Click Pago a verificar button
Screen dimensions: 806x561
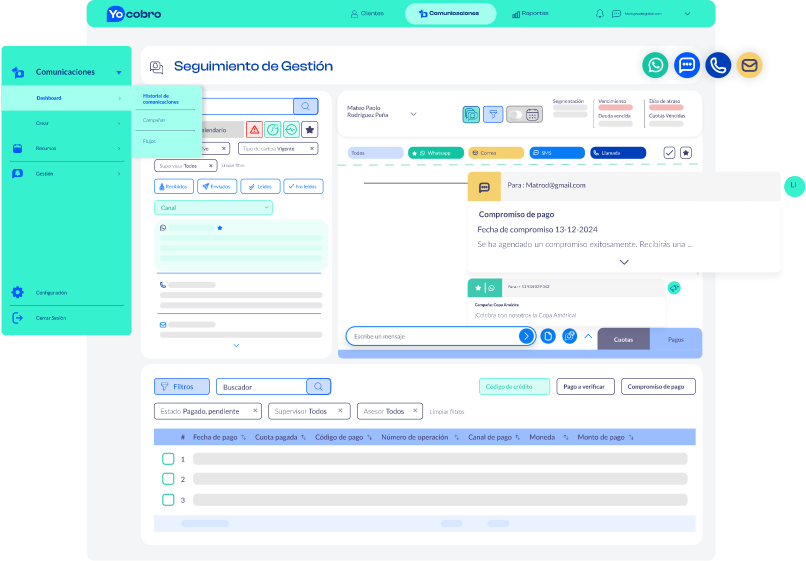tap(585, 387)
